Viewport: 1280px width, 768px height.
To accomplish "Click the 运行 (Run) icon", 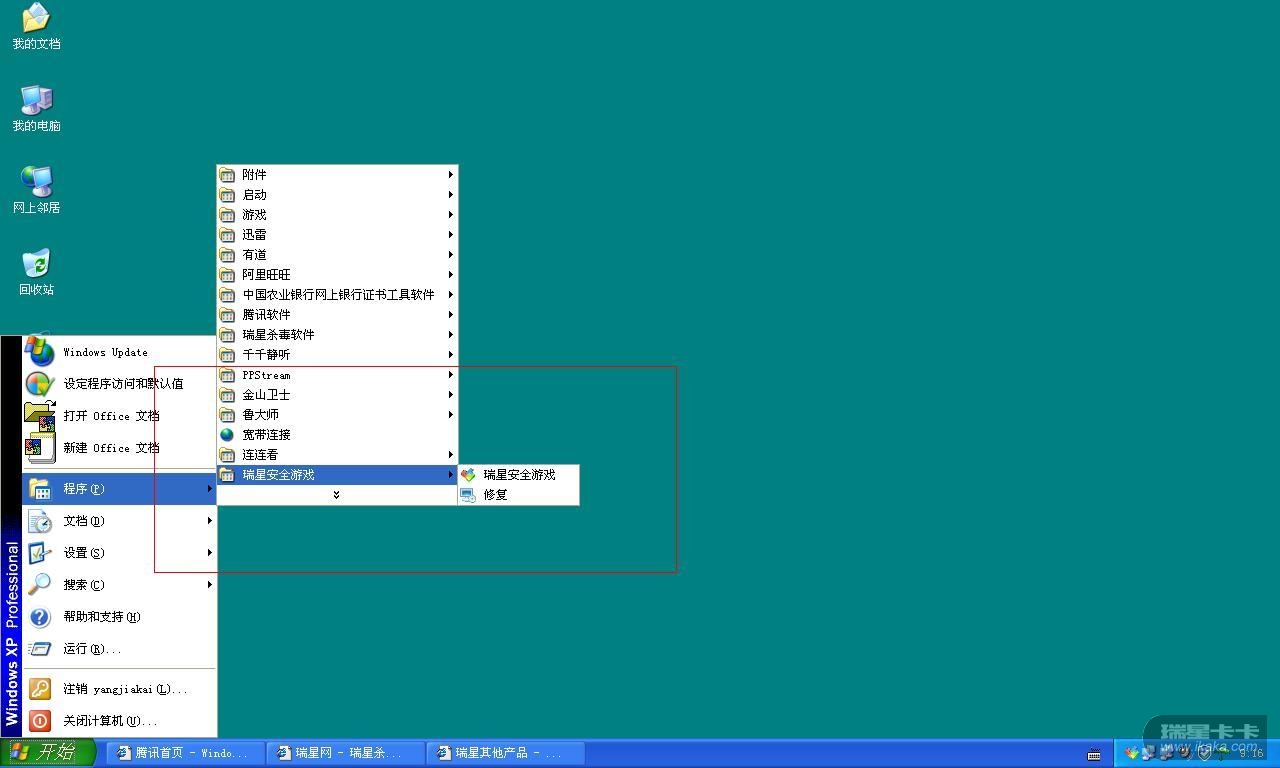I will coord(40,649).
